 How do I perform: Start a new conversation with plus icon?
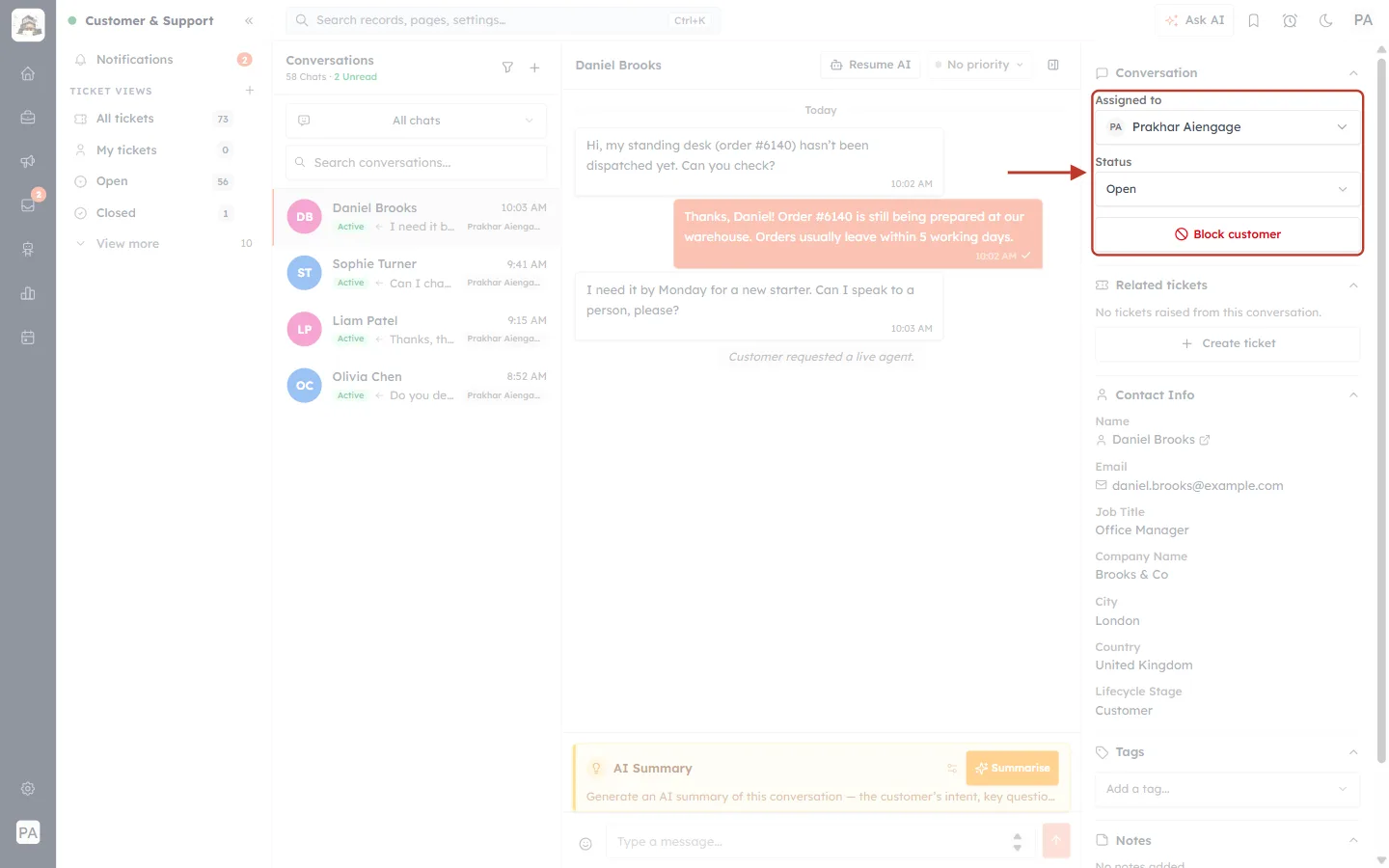click(534, 68)
